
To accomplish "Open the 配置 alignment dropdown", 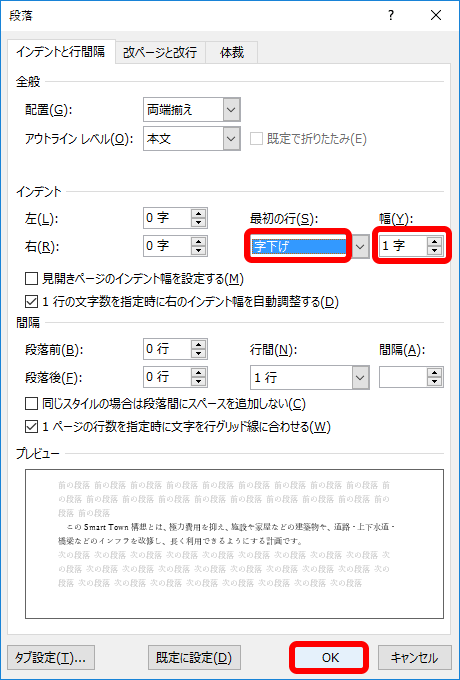I will (x=232, y=110).
